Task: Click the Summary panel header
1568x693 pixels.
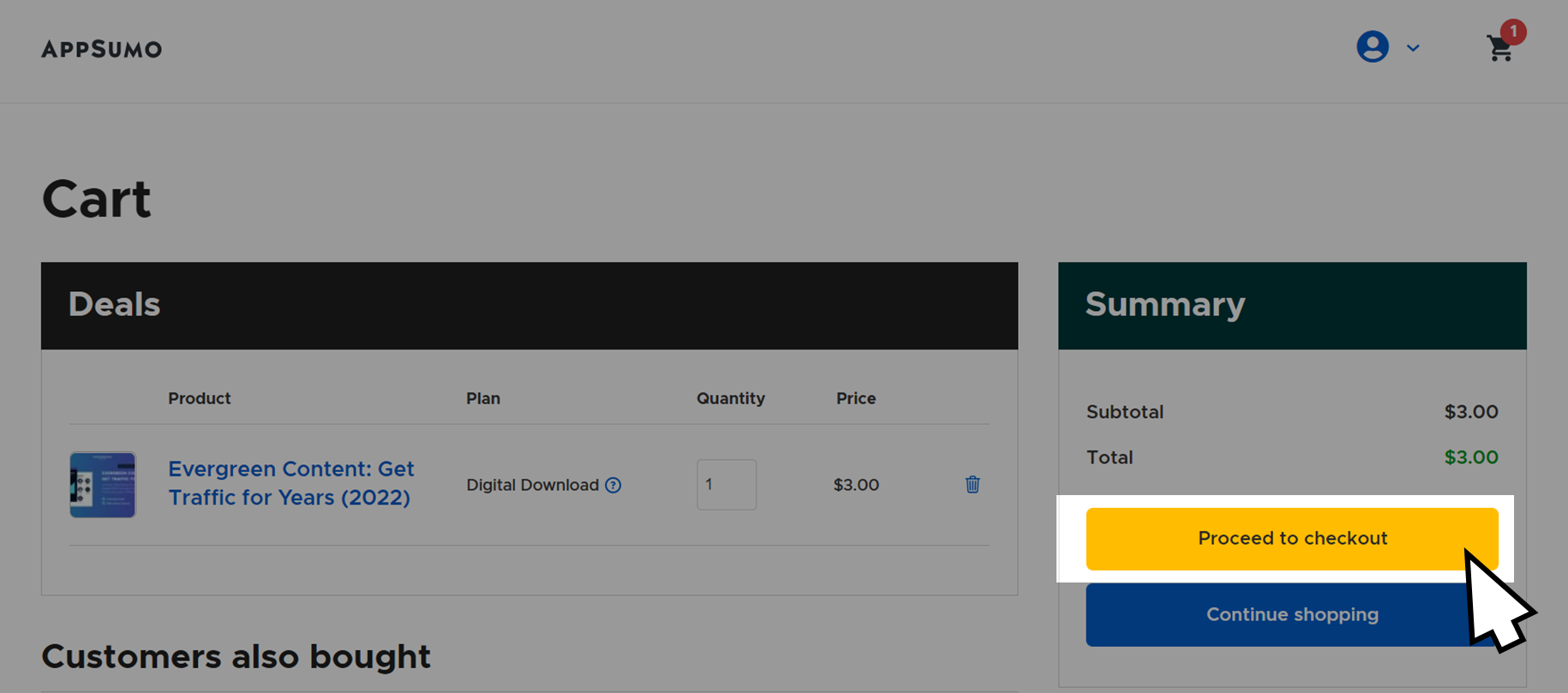Action: tap(1292, 306)
